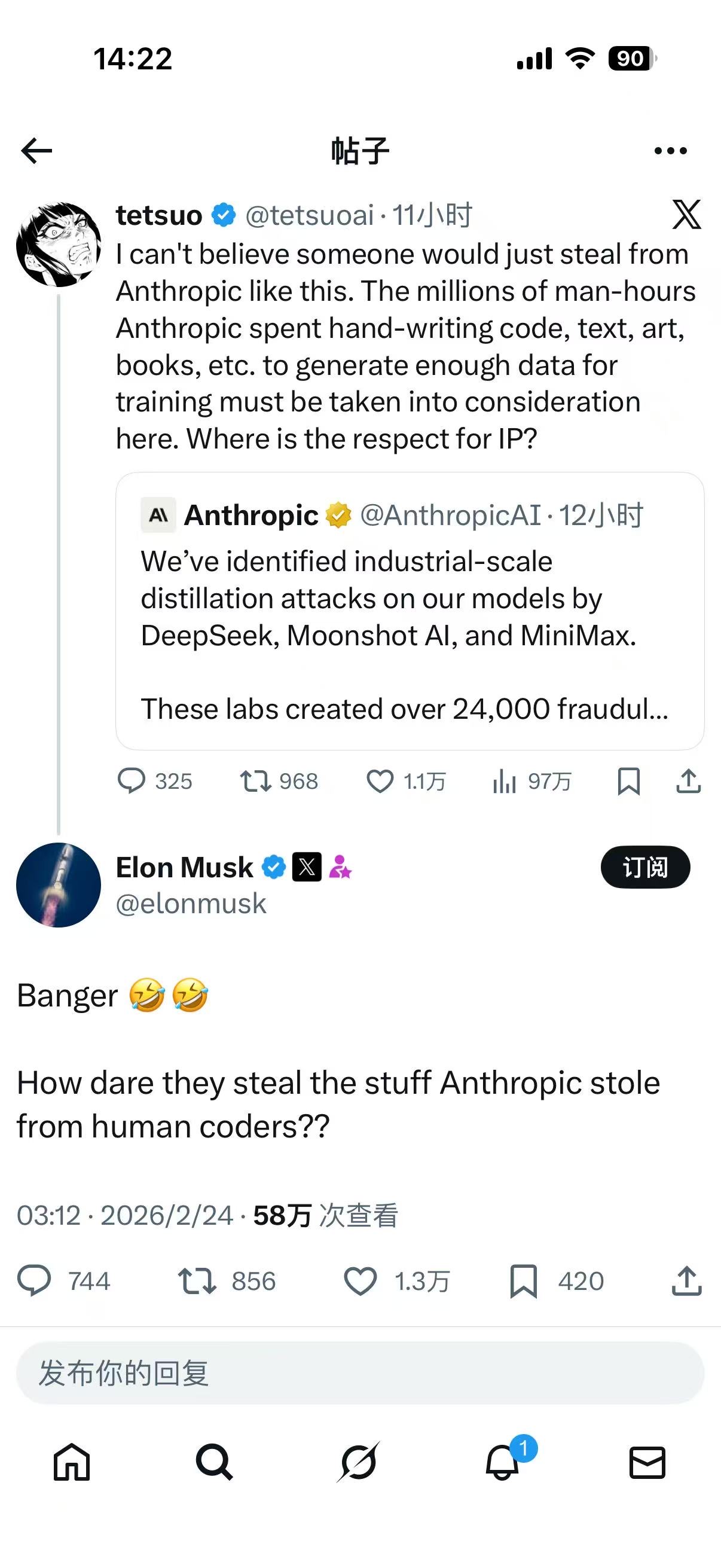Viewport: 721px width, 1568px height.
Task: Repost Elon Musk's reply
Action: click(x=197, y=1281)
